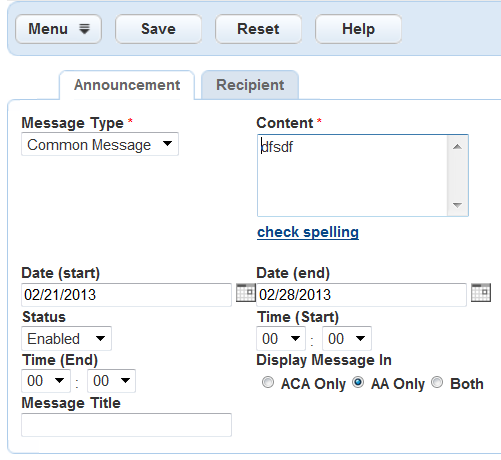Open Time (End) minute dropdown
The image size is (501, 460).
[x=111, y=381]
